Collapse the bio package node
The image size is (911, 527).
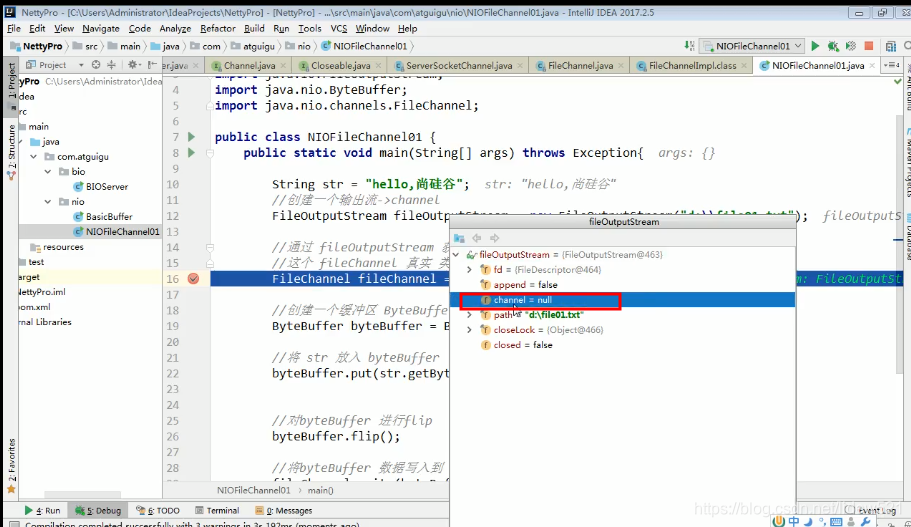(x=48, y=171)
